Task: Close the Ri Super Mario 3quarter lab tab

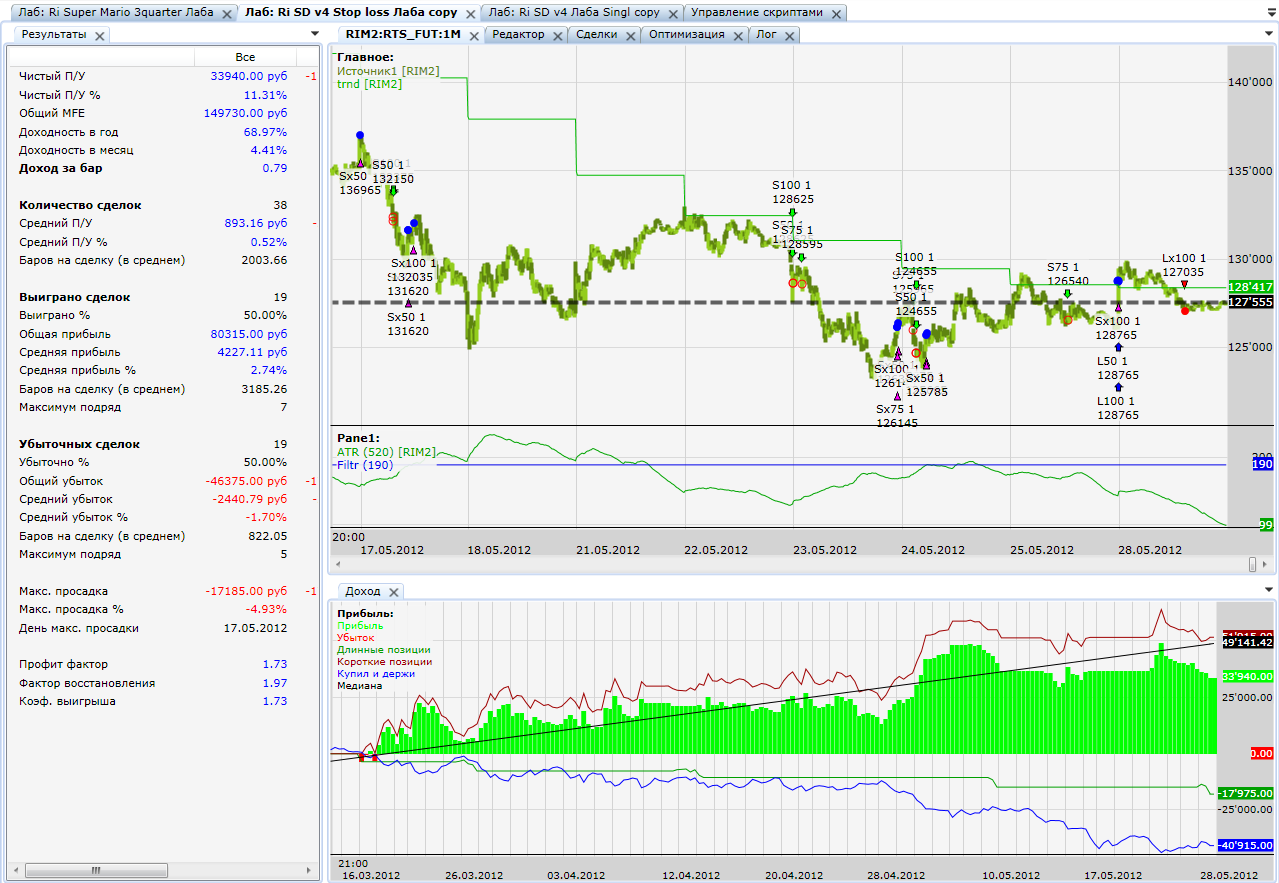Action: point(228,14)
